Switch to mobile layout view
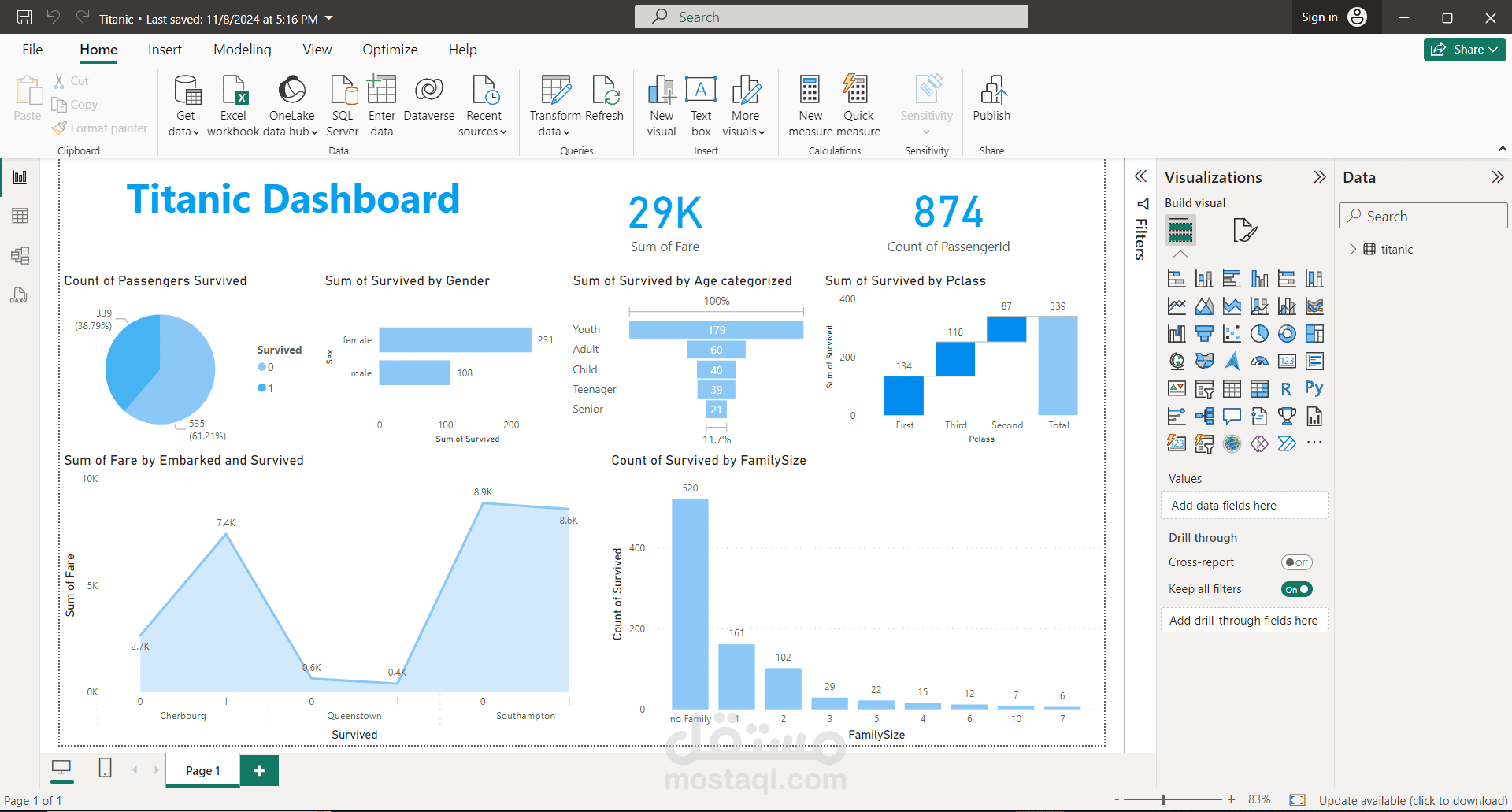The image size is (1512, 812). pyautogui.click(x=105, y=768)
